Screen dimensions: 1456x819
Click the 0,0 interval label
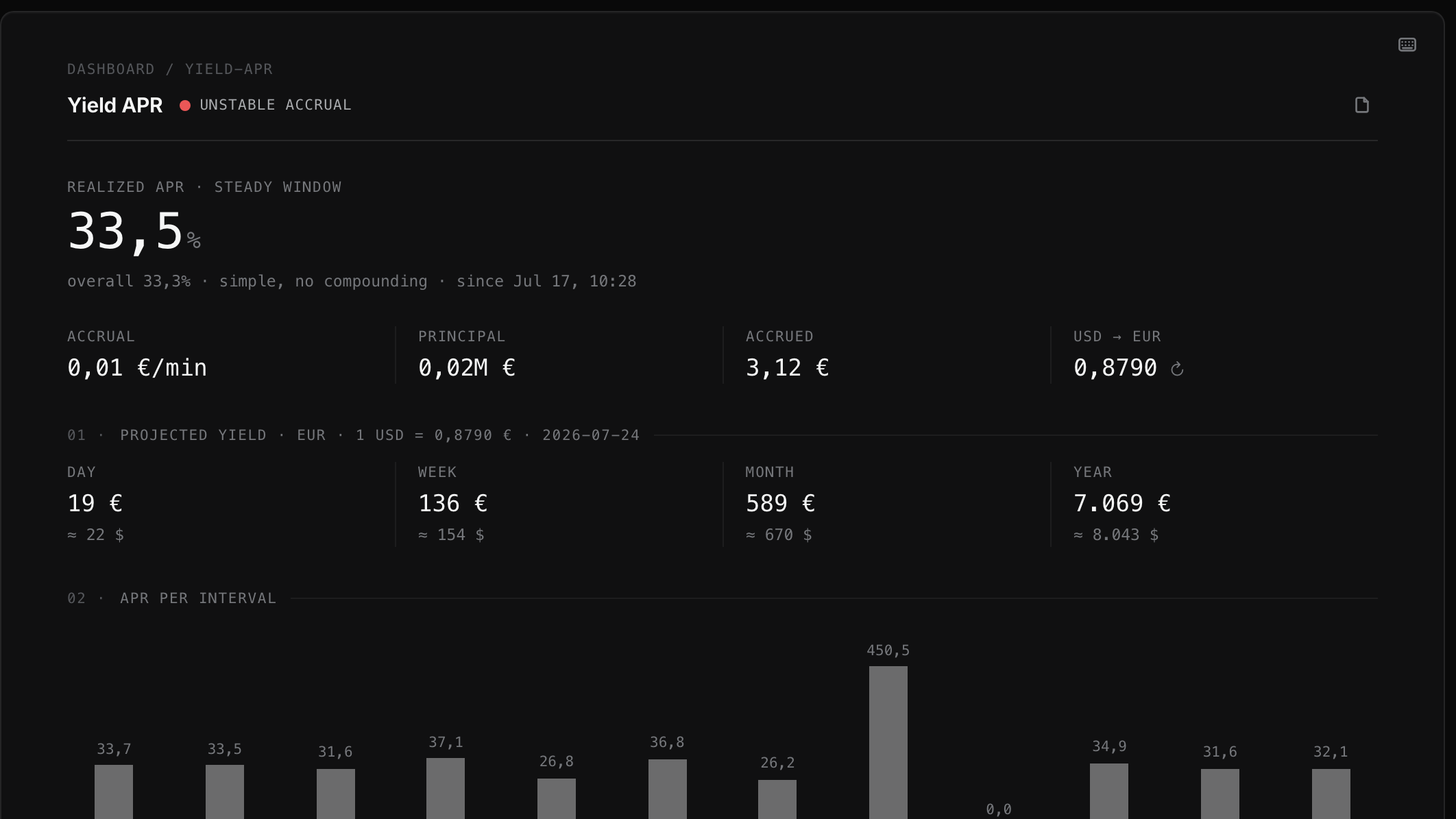tap(999, 809)
